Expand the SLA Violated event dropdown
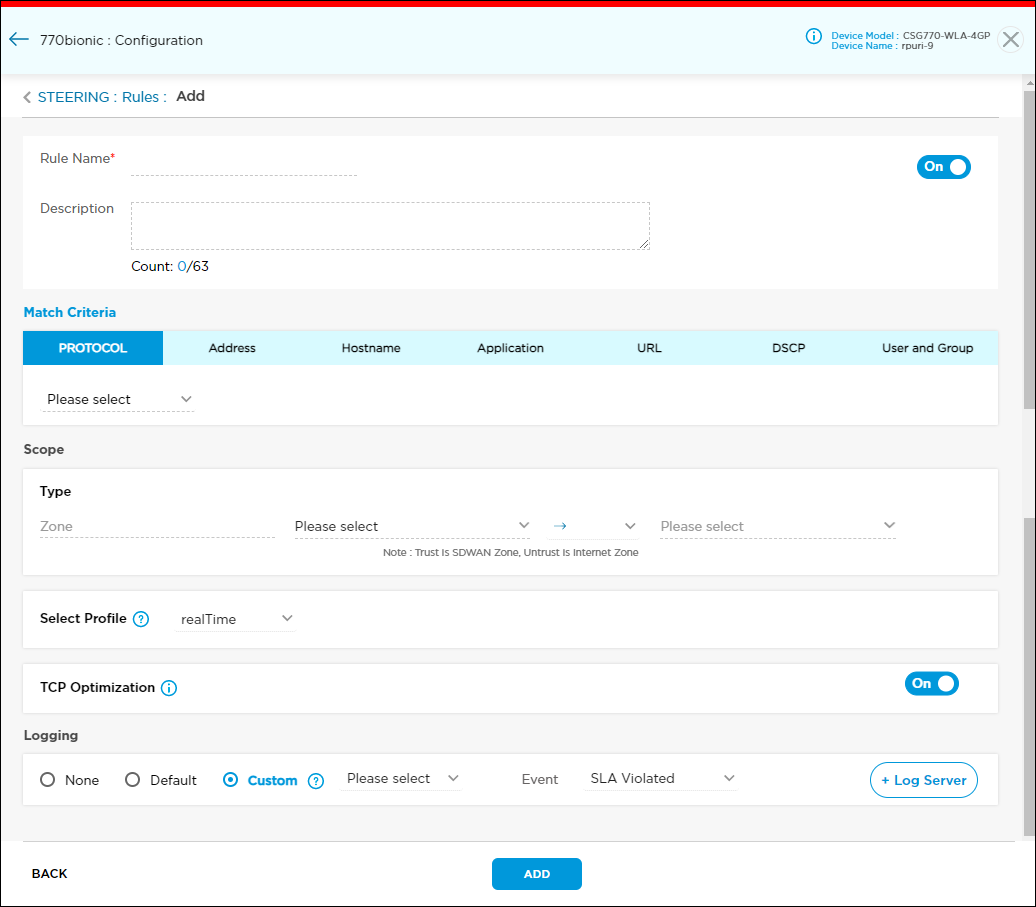Image resolution: width=1036 pixels, height=907 pixels. (660, 778)
